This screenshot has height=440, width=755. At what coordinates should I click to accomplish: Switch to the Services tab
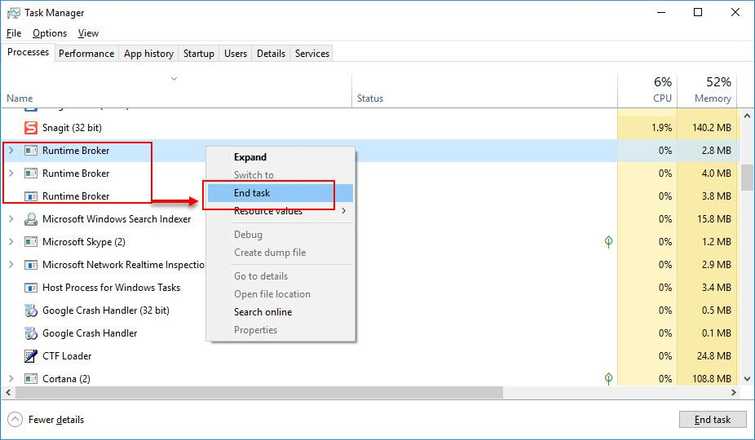point(312,53)
